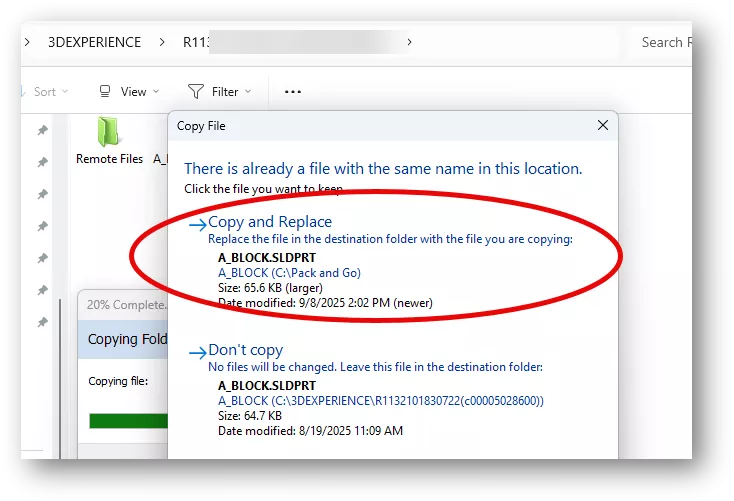Image resolution: width=734 pixels, height=501 pixels.
Task: Click the Search box in Explorer
Action: (661, 42)
